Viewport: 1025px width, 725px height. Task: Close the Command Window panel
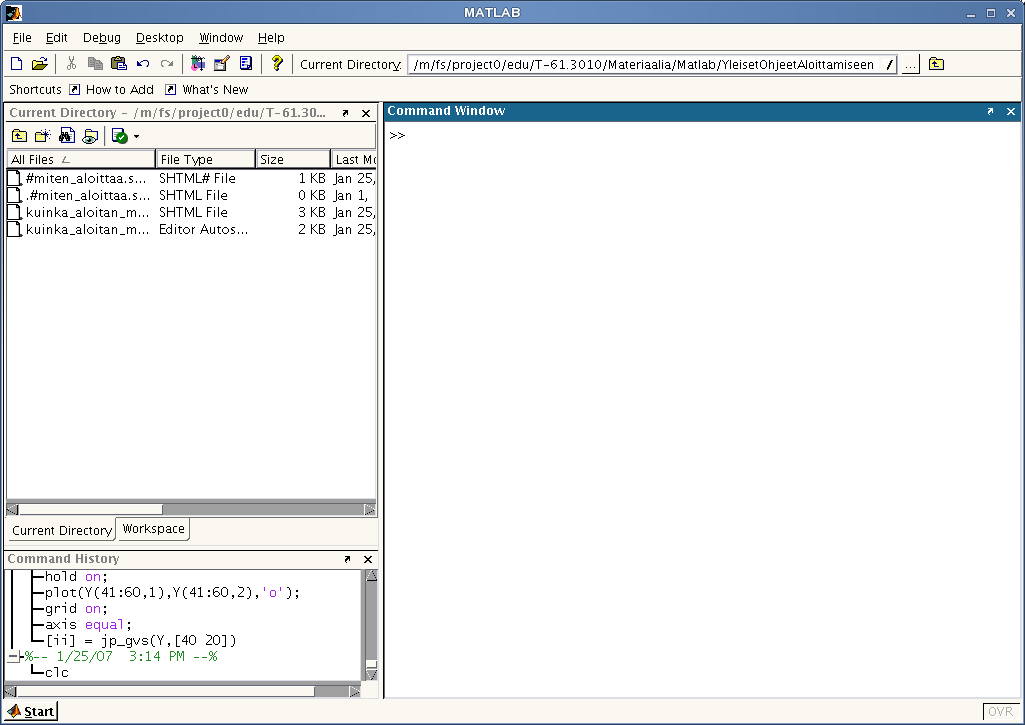[1011, 112]
